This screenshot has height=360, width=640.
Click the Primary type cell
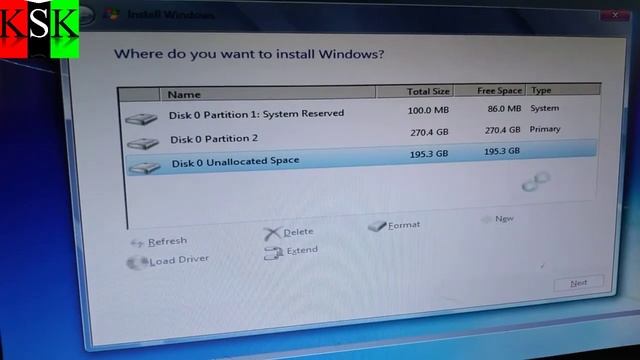coord(544,129)
